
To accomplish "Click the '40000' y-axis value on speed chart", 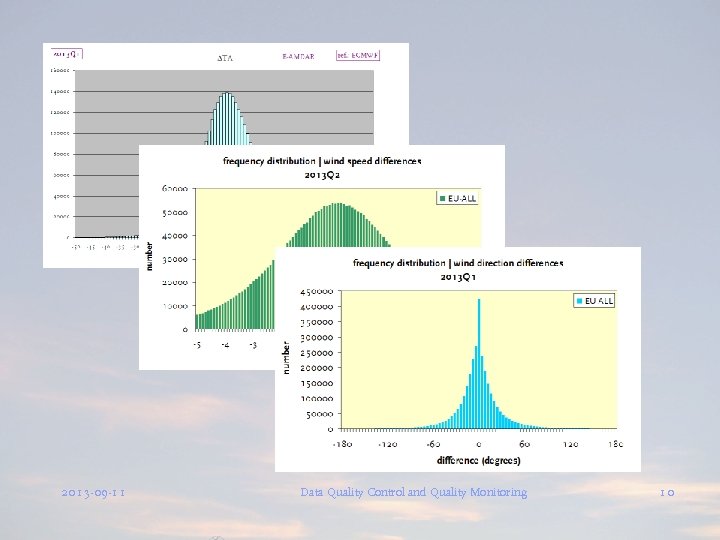I will [x=174, y=236].
